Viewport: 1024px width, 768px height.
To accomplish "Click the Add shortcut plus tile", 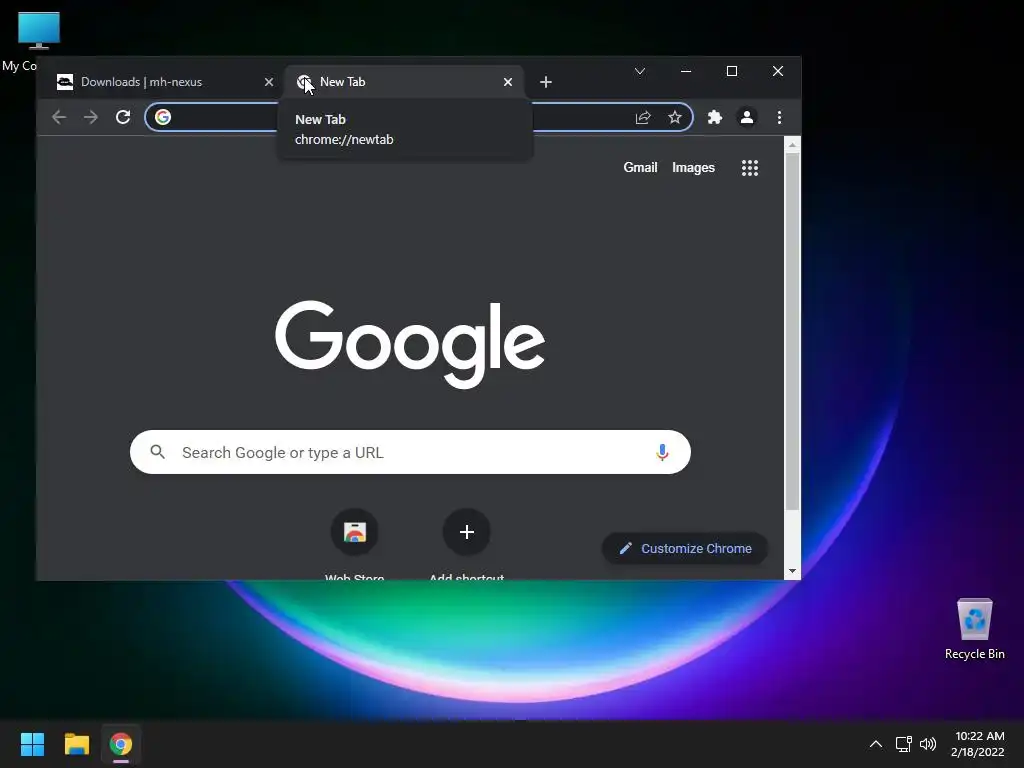I will point(466,532).
